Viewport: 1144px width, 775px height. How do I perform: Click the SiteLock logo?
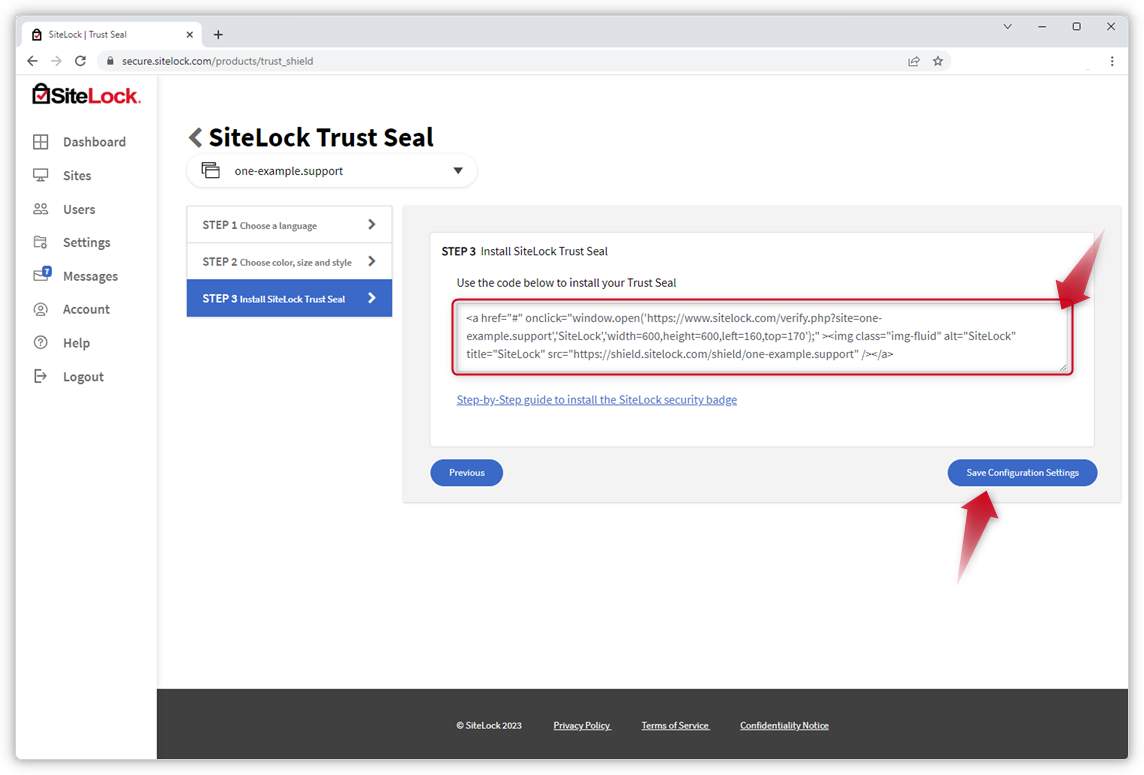(85, 94)
